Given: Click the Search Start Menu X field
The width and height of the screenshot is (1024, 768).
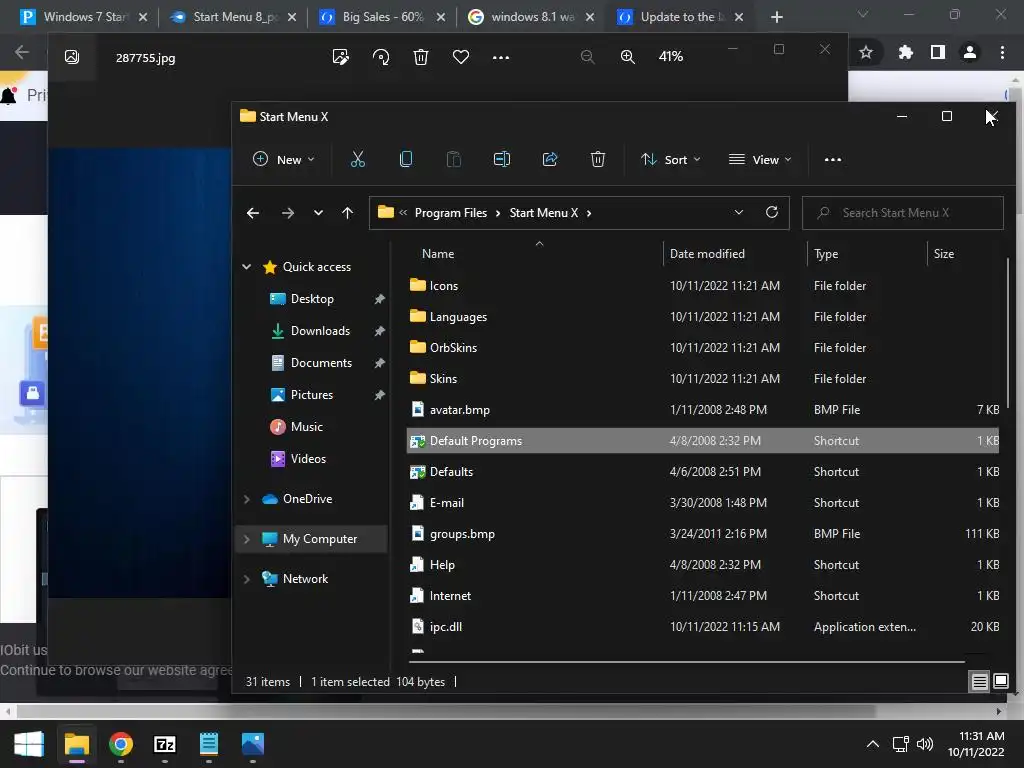Looking at the screenshot, I should [x=903, y=213].
